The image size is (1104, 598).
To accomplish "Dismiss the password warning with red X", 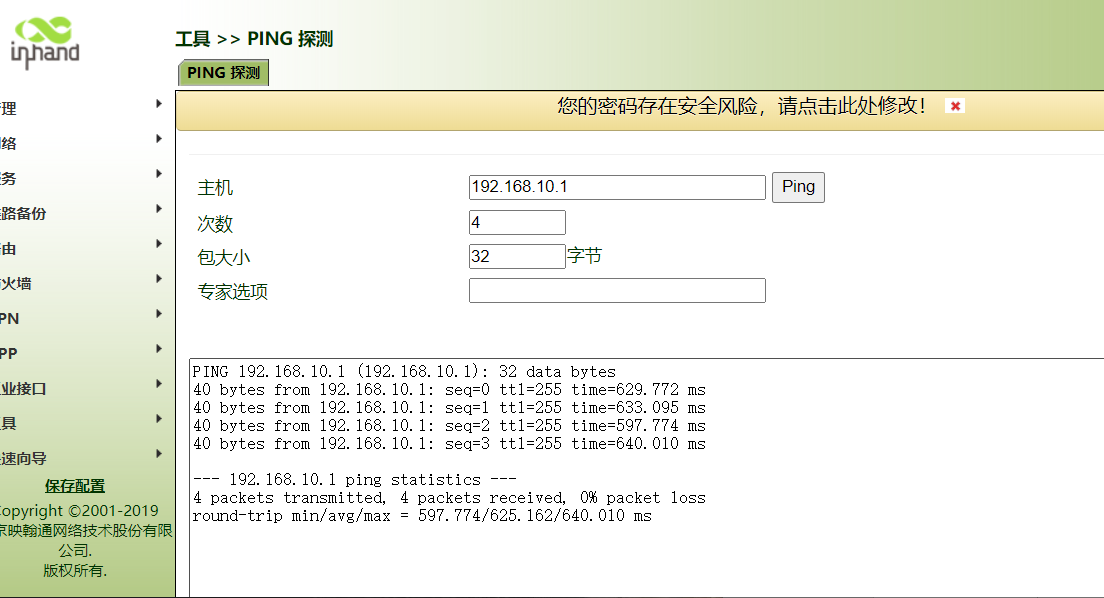I will pyautogui.click(x=955, y=106).
